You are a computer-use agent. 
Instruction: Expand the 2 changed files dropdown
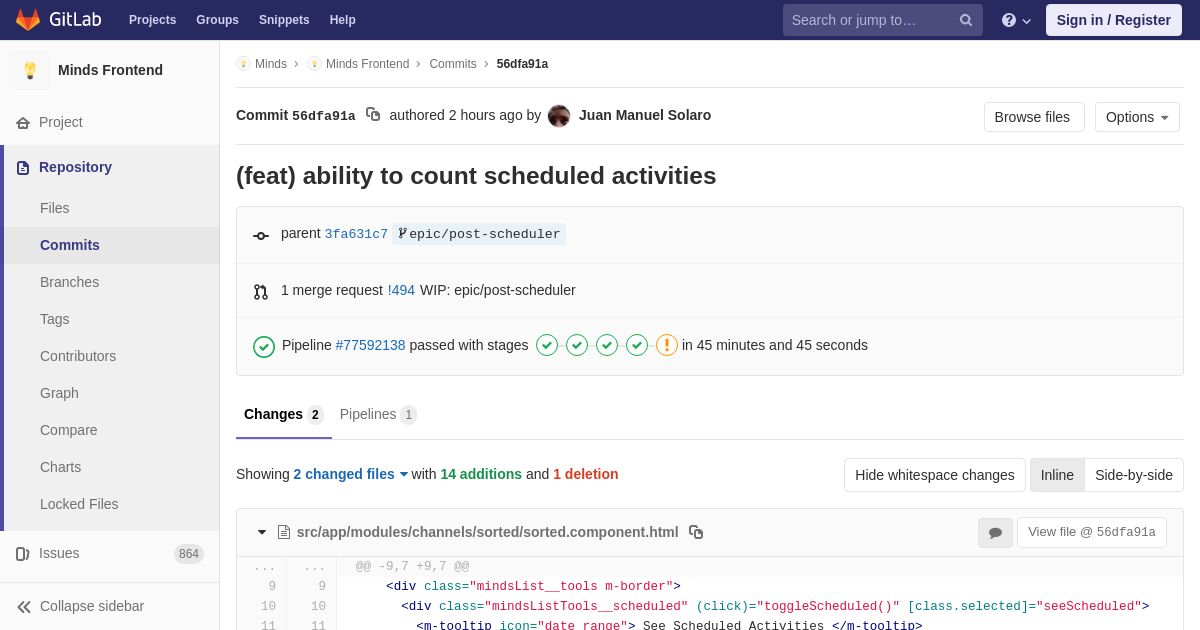pos(351,474)
